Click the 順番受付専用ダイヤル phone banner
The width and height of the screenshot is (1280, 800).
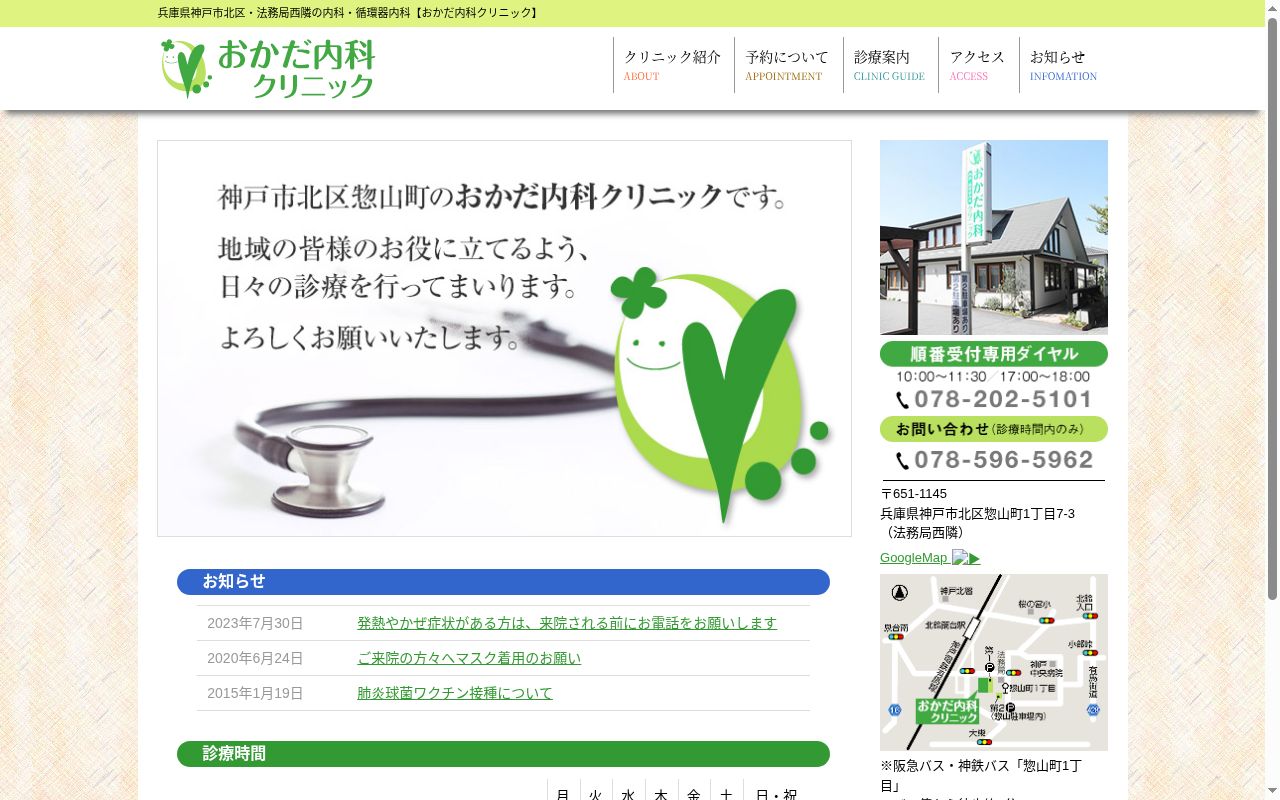(x=994, y=377)
